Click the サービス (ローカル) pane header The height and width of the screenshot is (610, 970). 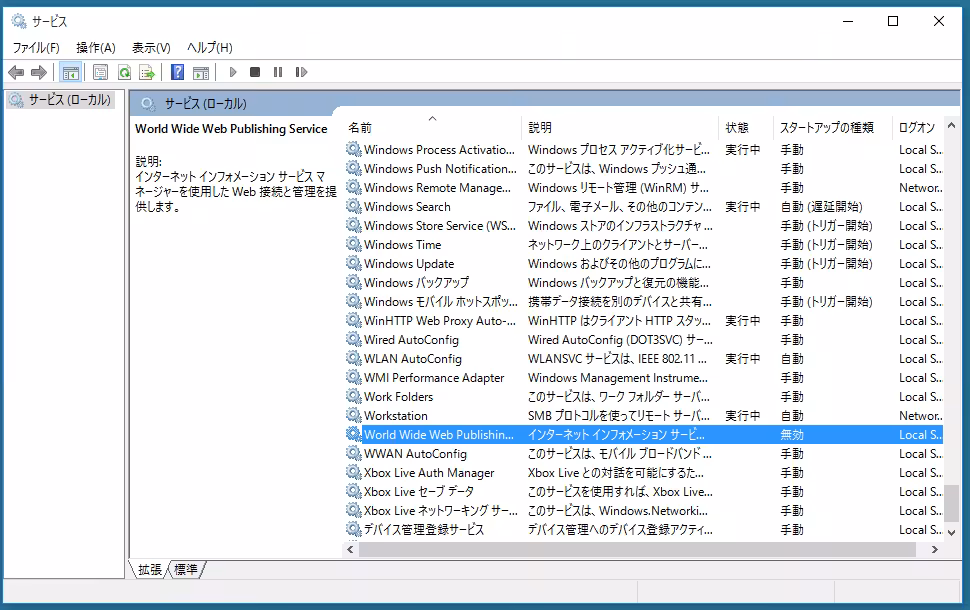205,103
